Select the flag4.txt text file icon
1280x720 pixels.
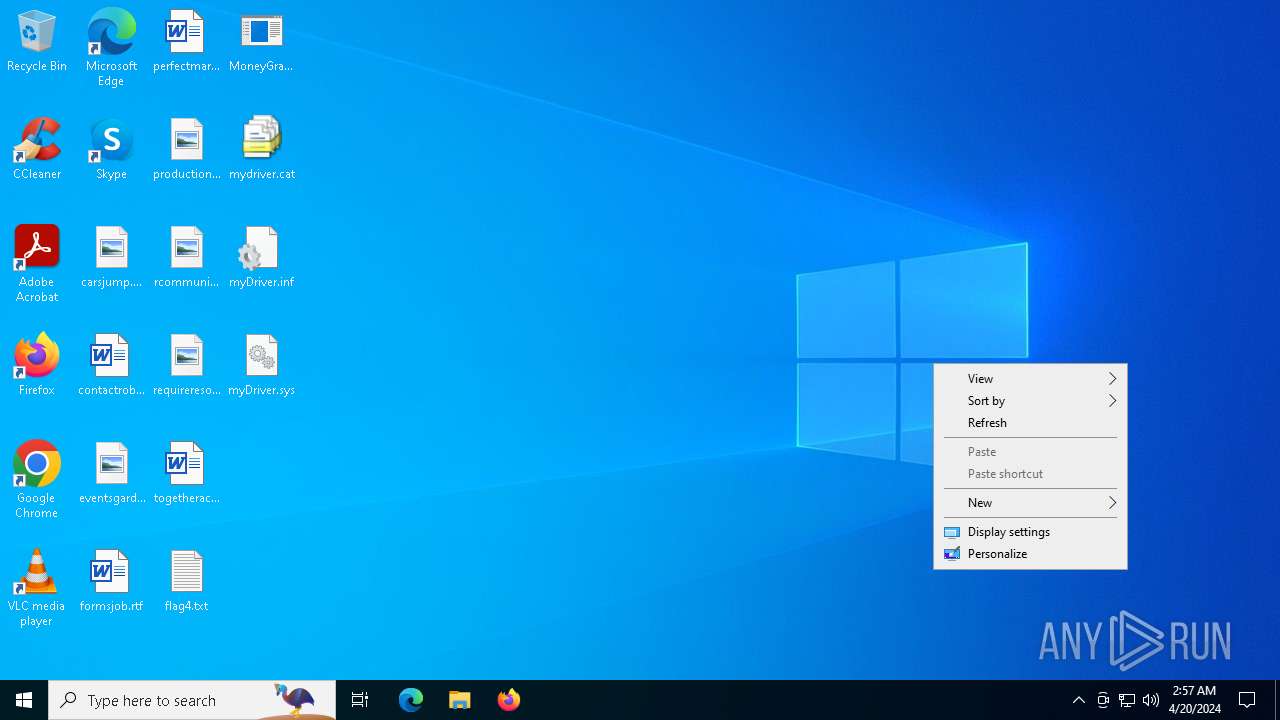point(186,582)
